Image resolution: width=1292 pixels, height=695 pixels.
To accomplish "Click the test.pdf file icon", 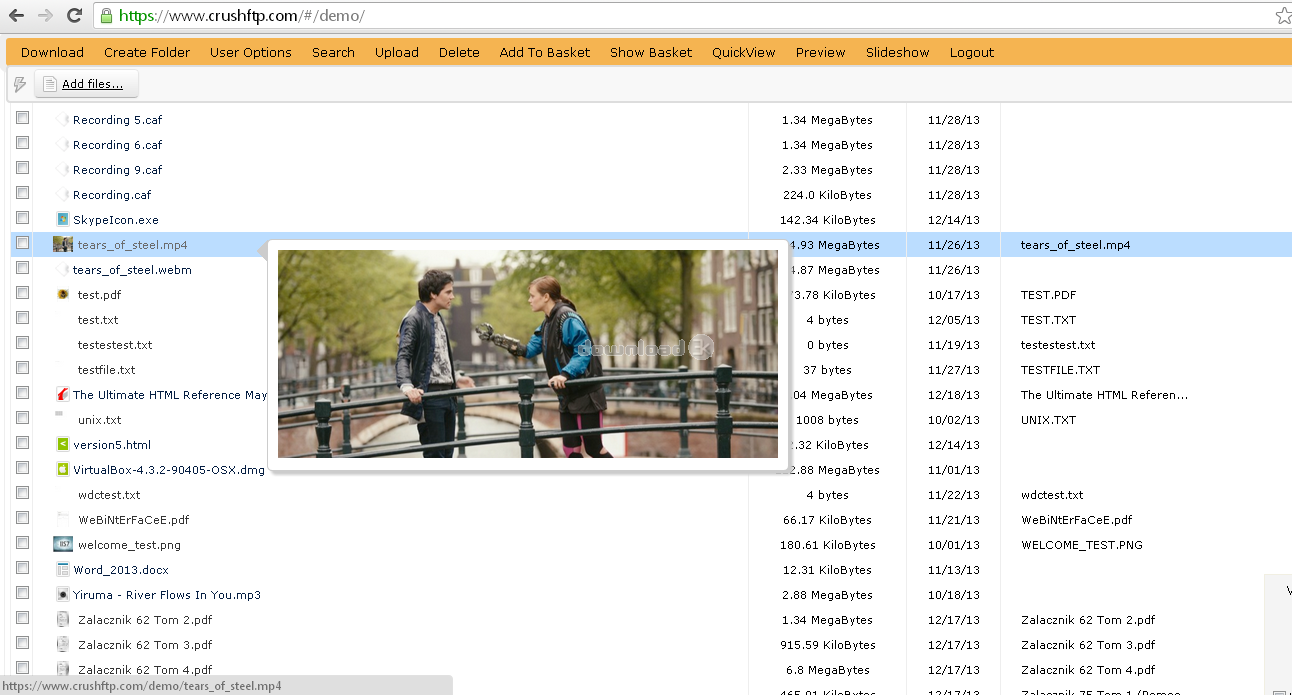I will click(63, 295).
